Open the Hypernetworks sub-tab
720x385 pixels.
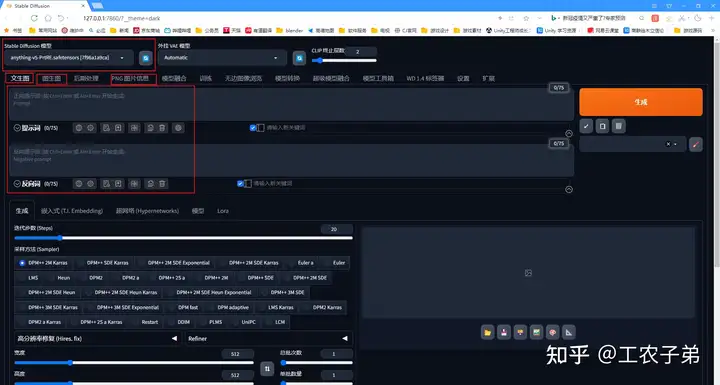[x=147, y=211]
